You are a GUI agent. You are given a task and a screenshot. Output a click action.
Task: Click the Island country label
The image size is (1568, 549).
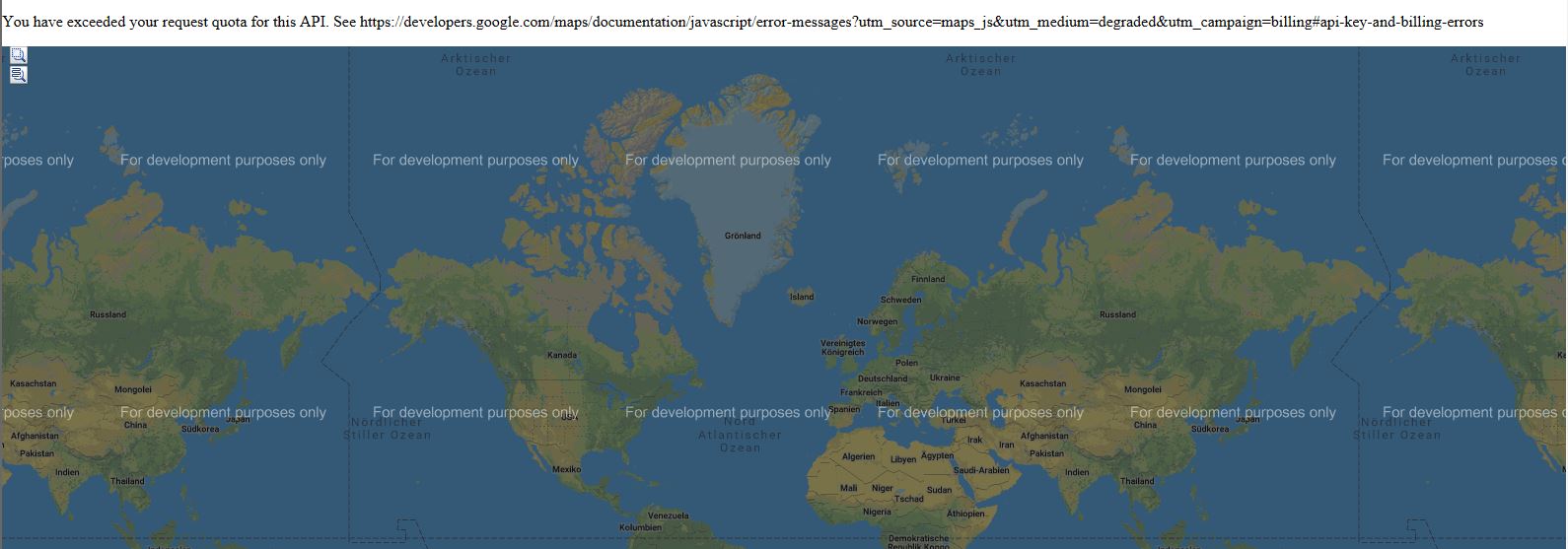(x=802, y=297)
